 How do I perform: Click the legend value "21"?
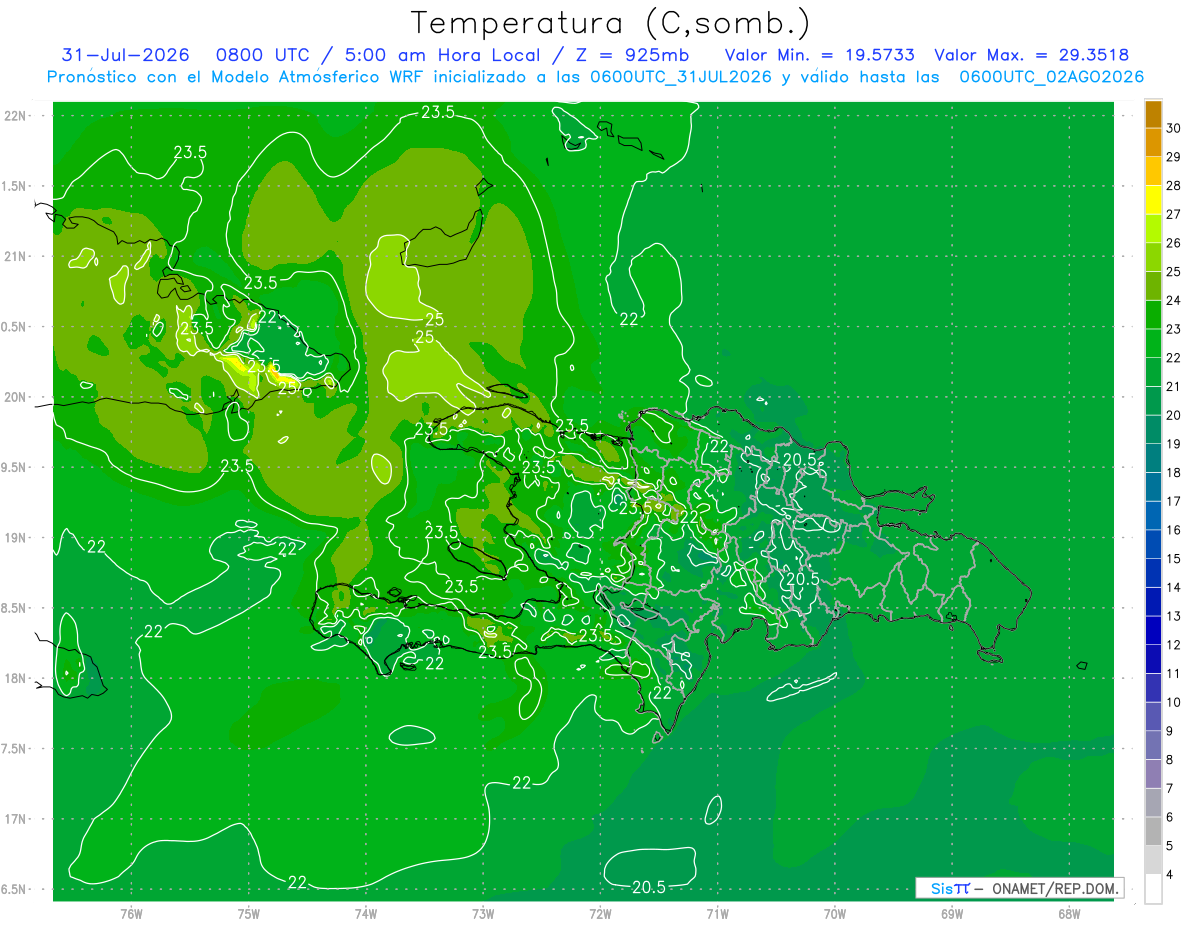coord(1175,387)
